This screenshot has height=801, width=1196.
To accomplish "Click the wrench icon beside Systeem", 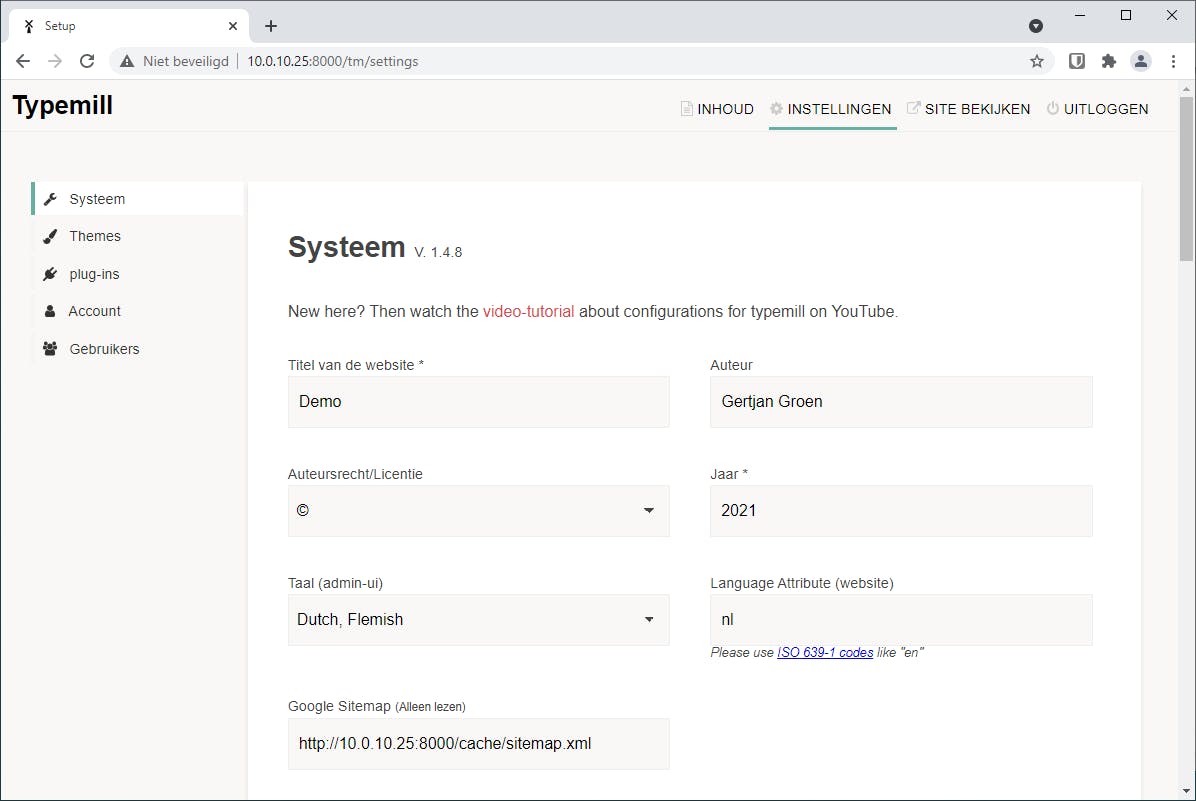I will tap(50, 199).
